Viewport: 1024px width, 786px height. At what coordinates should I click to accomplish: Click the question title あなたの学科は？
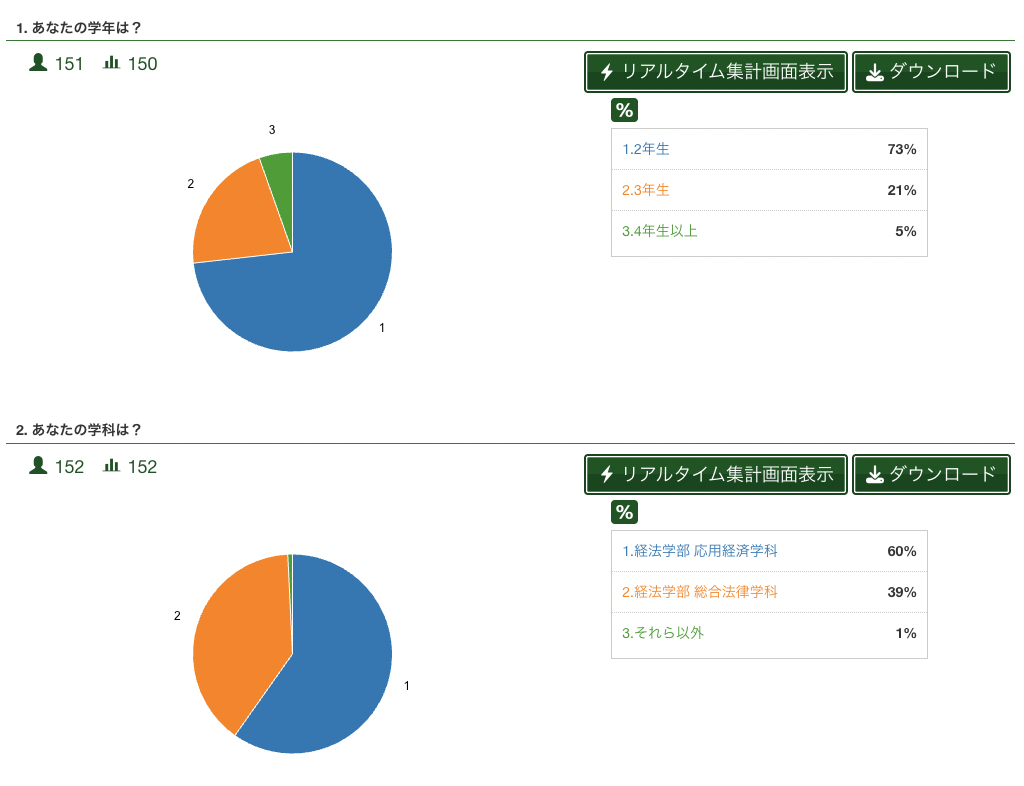click(86, 430)
